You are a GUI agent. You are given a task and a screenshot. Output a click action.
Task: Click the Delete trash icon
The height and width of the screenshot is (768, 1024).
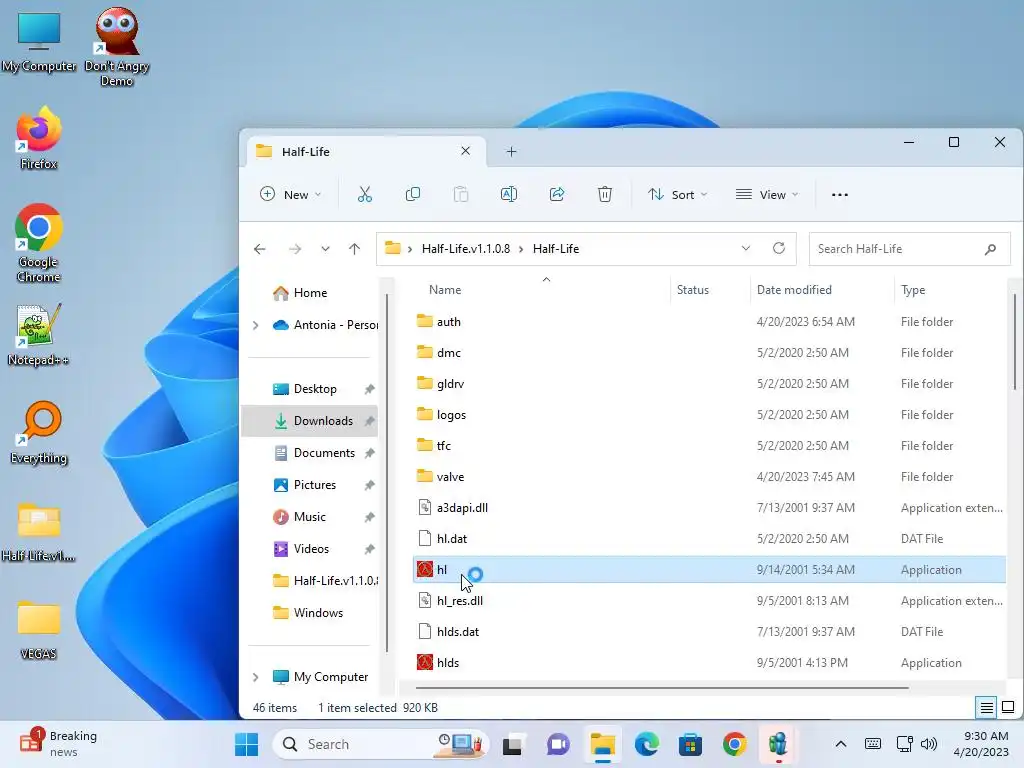click(x=605, y=195)
